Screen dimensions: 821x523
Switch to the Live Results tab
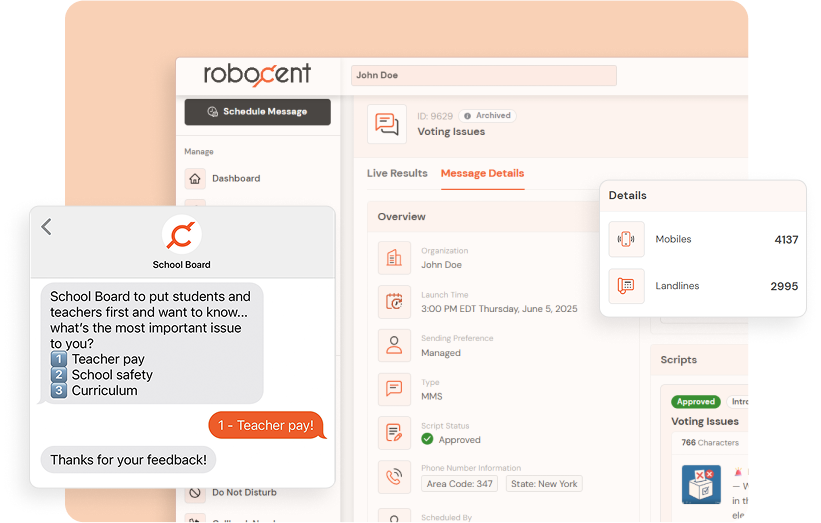coord(397,173)
